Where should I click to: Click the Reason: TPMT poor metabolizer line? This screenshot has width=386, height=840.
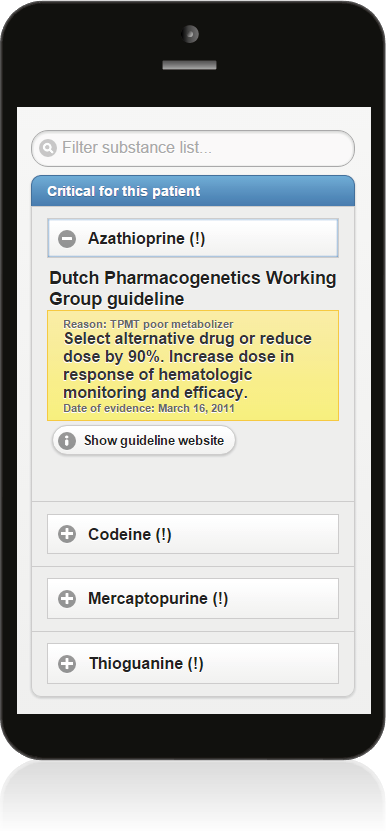click(148, 324)
